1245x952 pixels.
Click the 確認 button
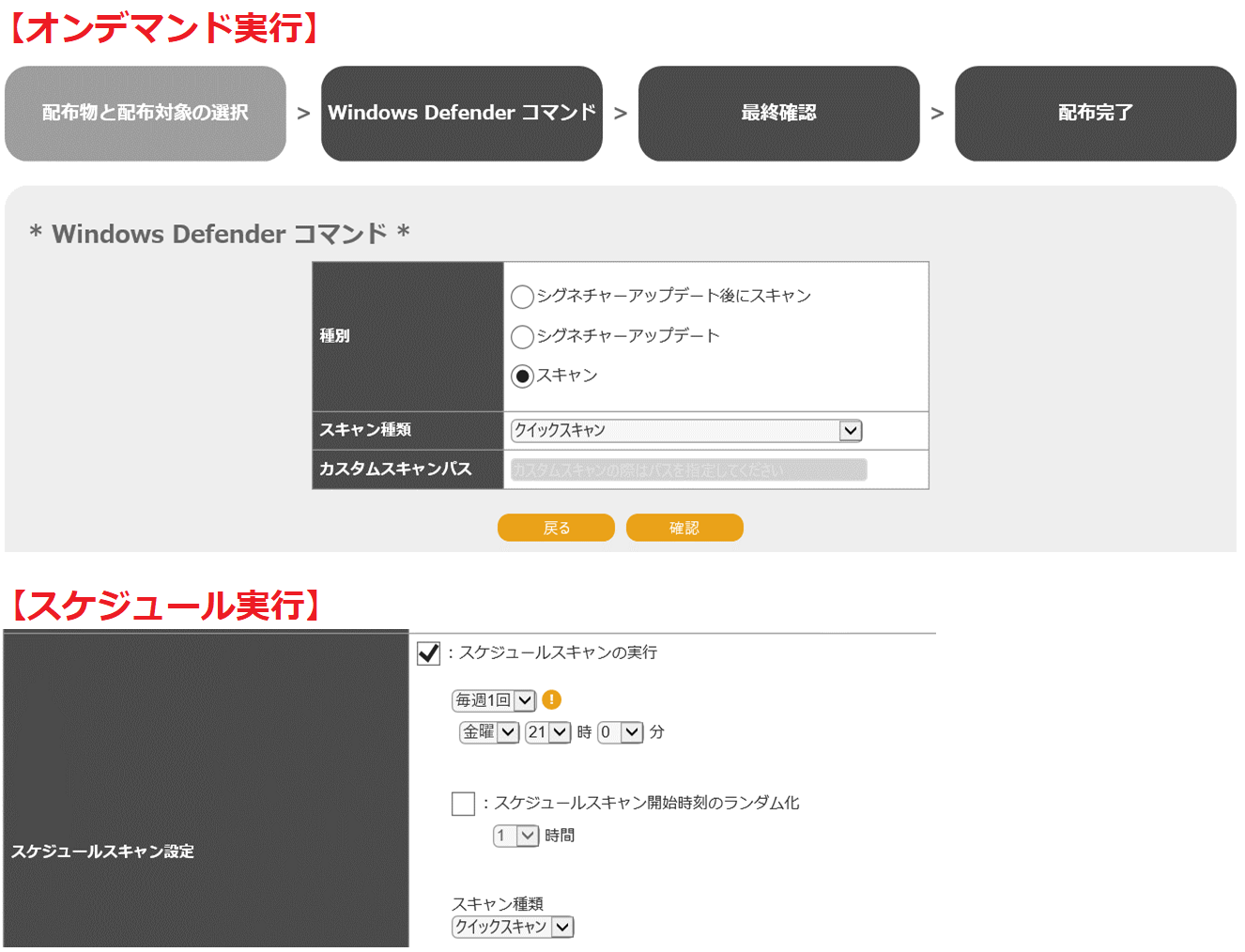(684, 528)
